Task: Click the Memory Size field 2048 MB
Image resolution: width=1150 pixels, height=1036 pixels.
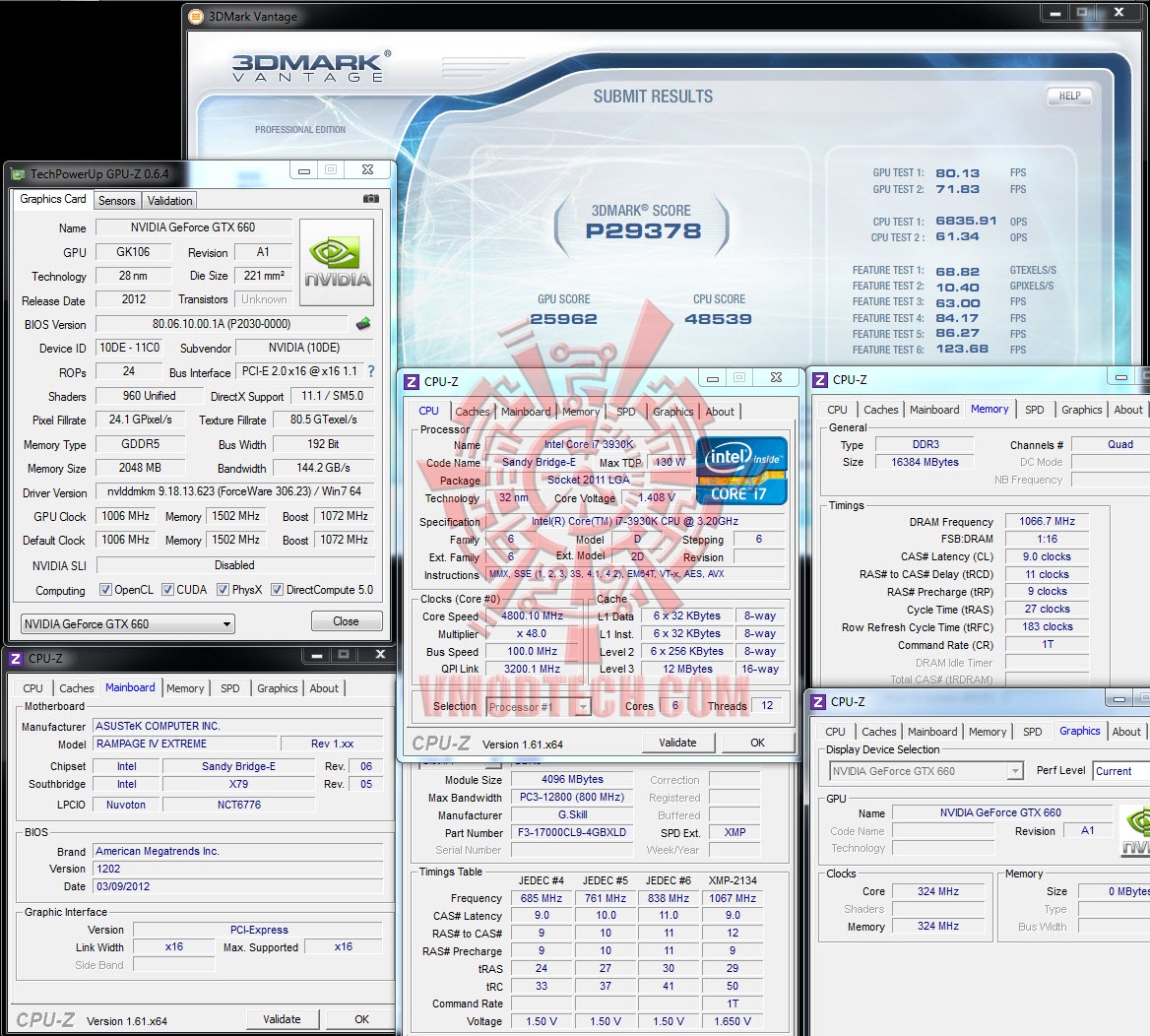Action: (140, 468)
